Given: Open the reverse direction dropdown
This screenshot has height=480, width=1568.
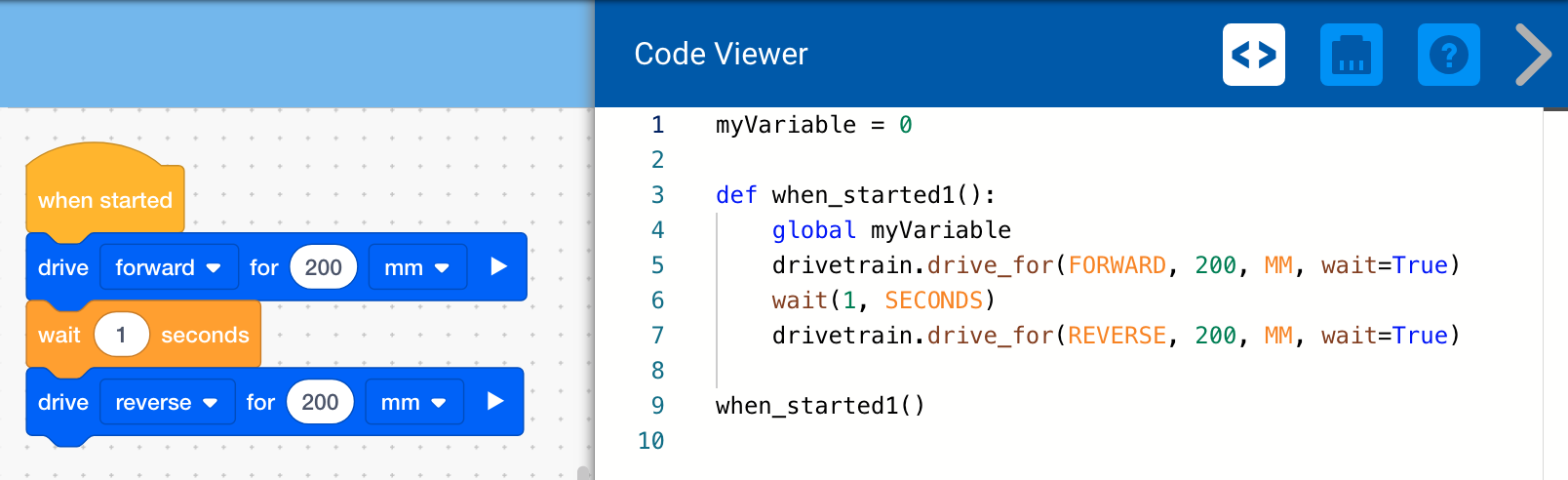Looking at the screenshot, I should click(166, 402).
